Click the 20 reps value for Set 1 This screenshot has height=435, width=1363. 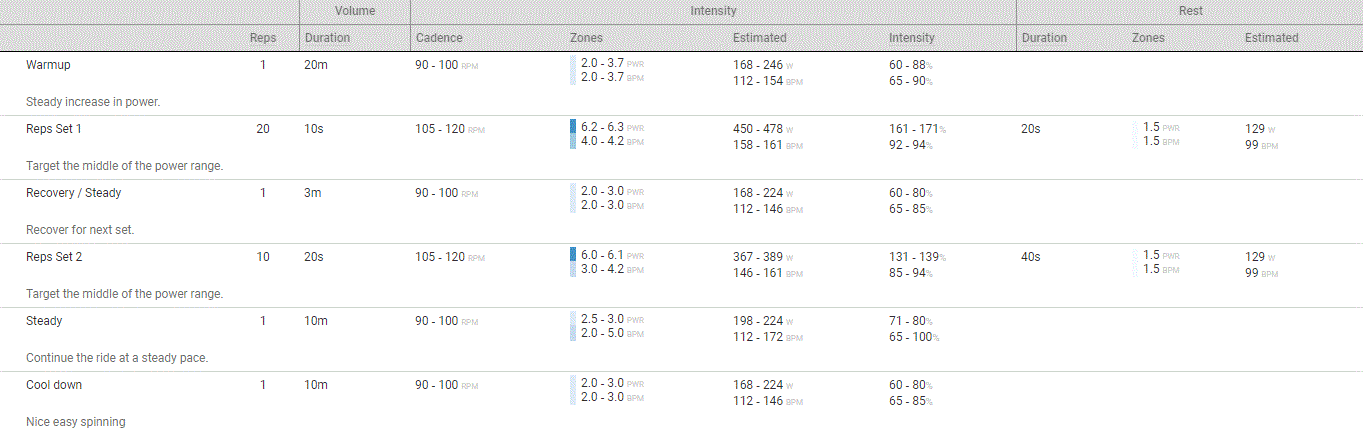coord(263,129)
